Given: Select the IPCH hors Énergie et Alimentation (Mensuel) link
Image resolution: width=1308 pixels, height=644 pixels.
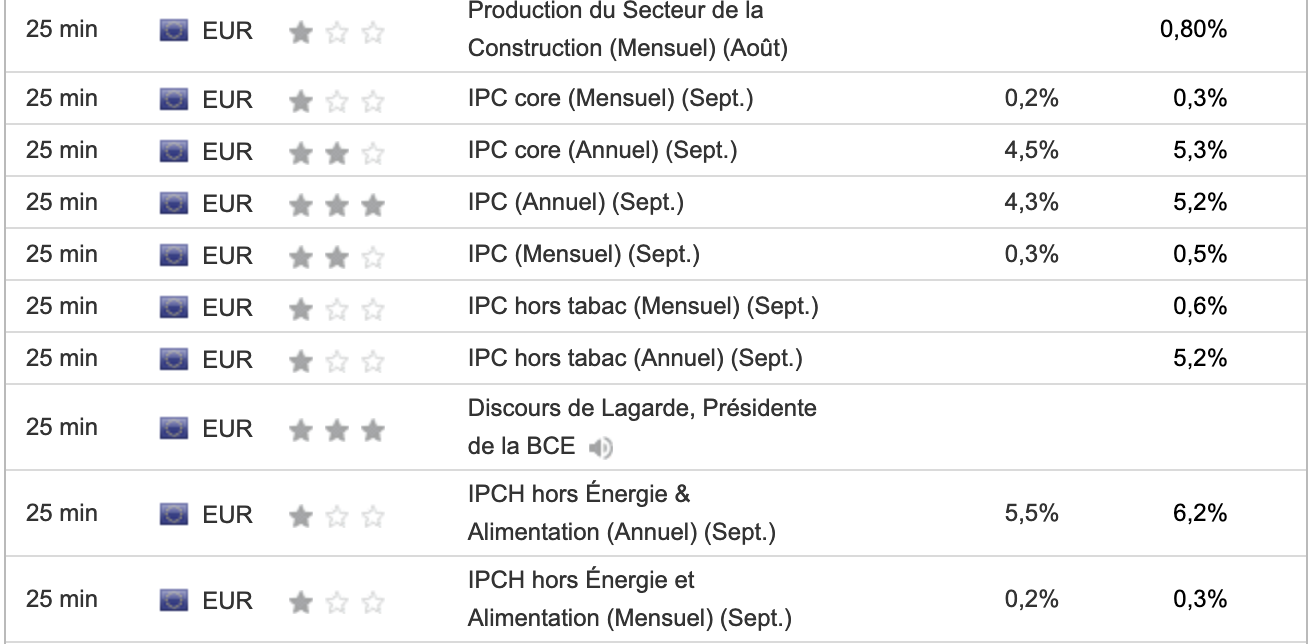Looking at the screenshot, I should 629,600.
